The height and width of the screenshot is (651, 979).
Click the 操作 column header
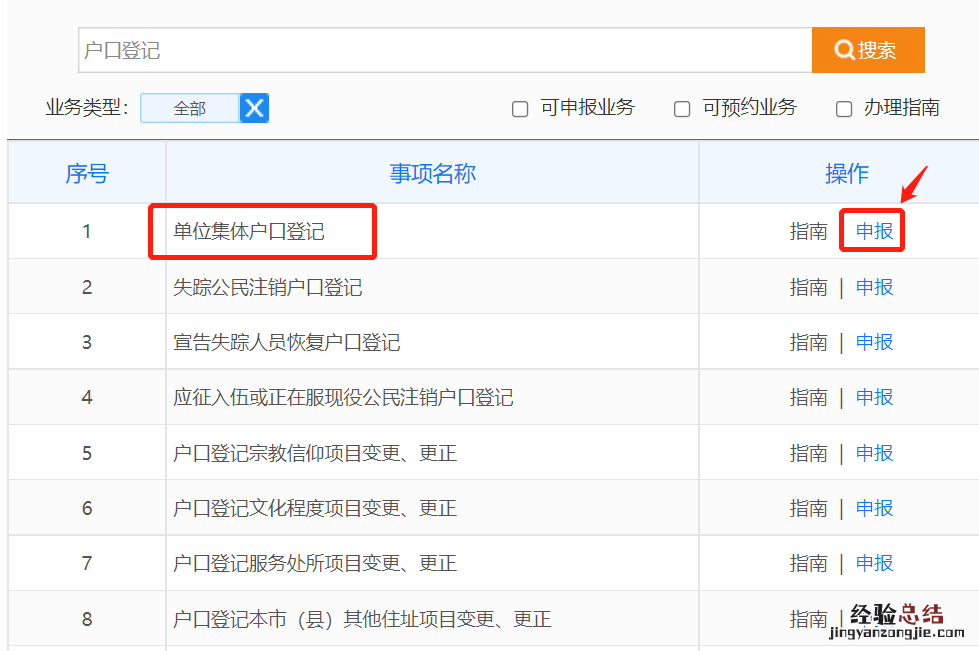click(x=846, y=174)
